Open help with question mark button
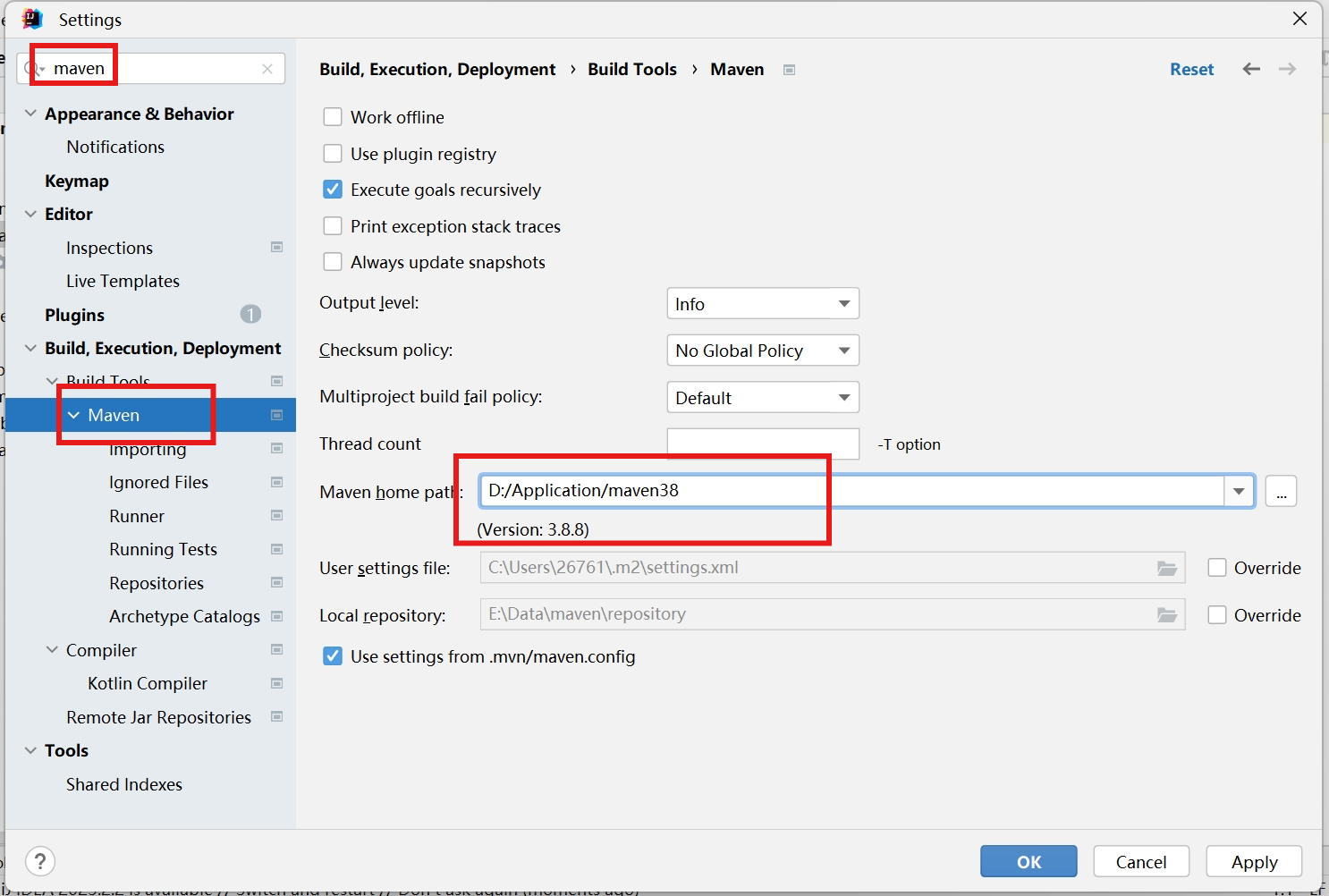 pos(40,861)
